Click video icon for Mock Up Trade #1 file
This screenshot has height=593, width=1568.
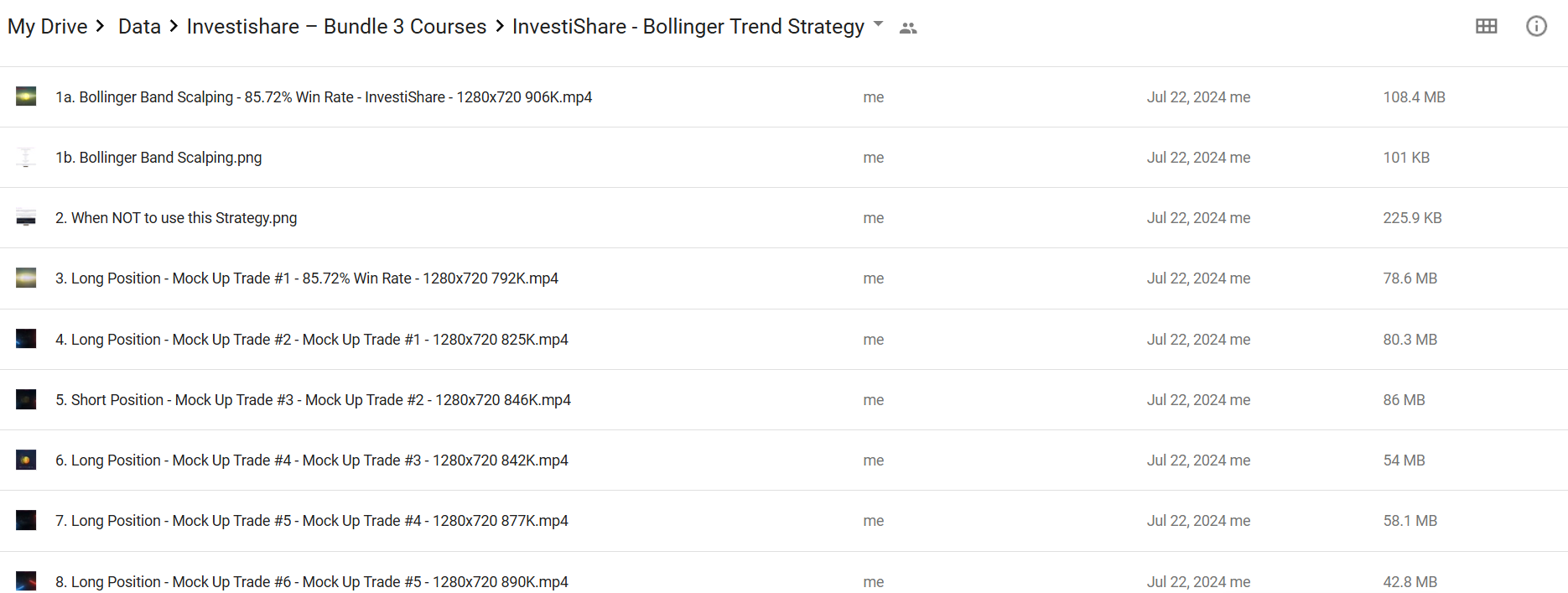tap(26, 278)
